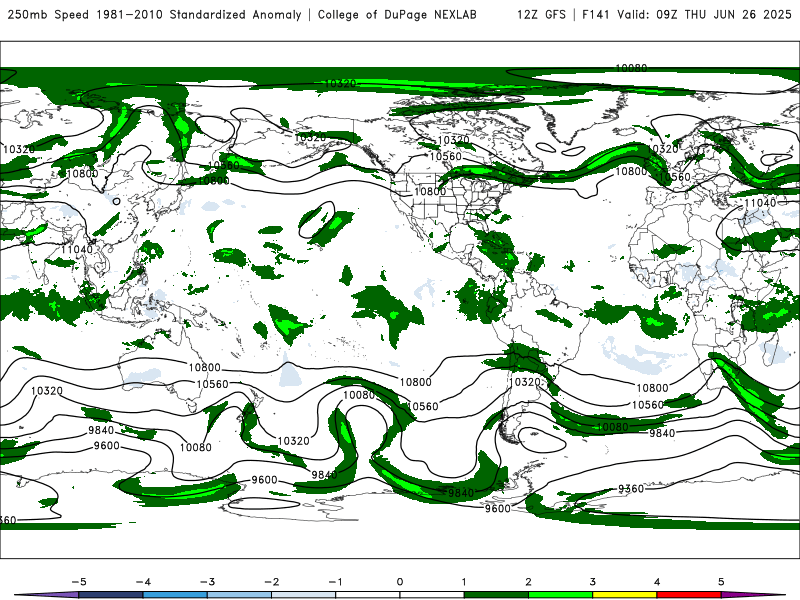This screenshot has width=800, height=600.
Task: Click the "9360" contour label near Antarctica
Action: (631, 489)
